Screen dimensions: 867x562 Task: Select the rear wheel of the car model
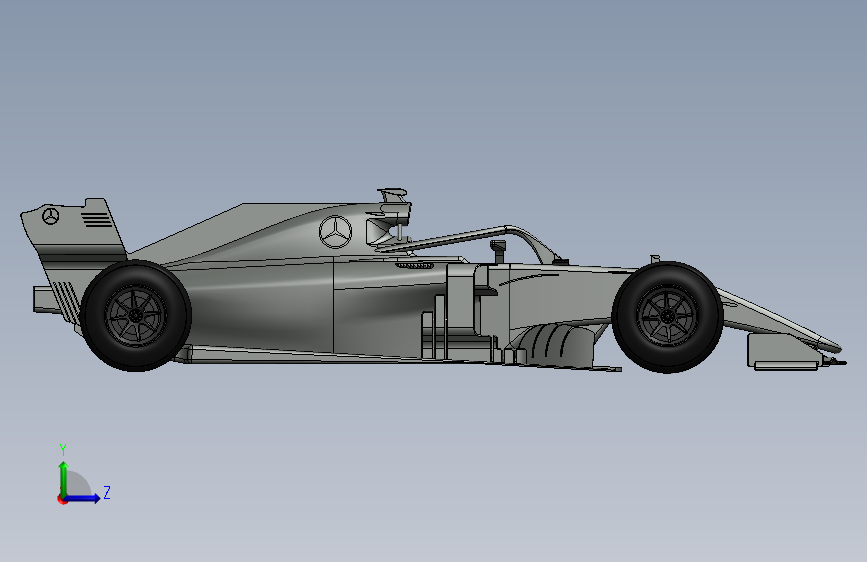click(x=135, y=316)
